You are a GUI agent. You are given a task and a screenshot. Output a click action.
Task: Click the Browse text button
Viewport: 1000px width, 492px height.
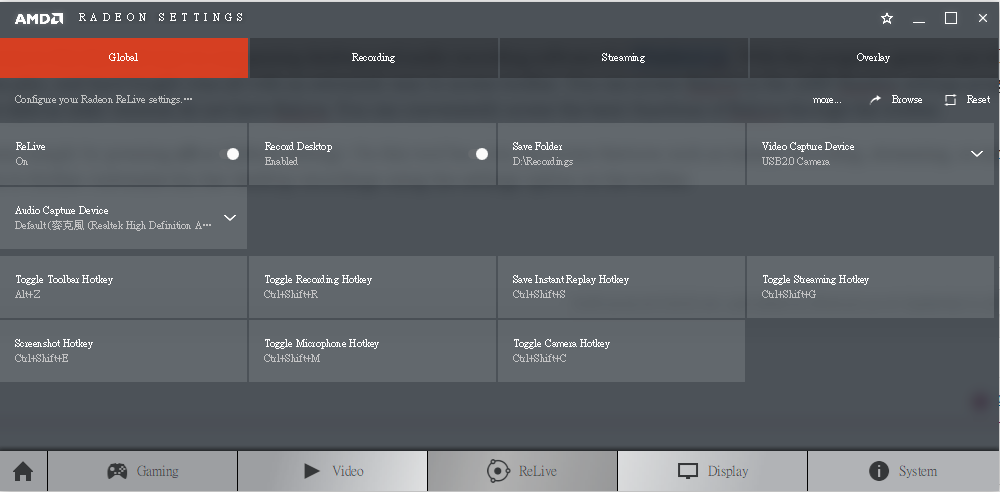coord(907,100)
